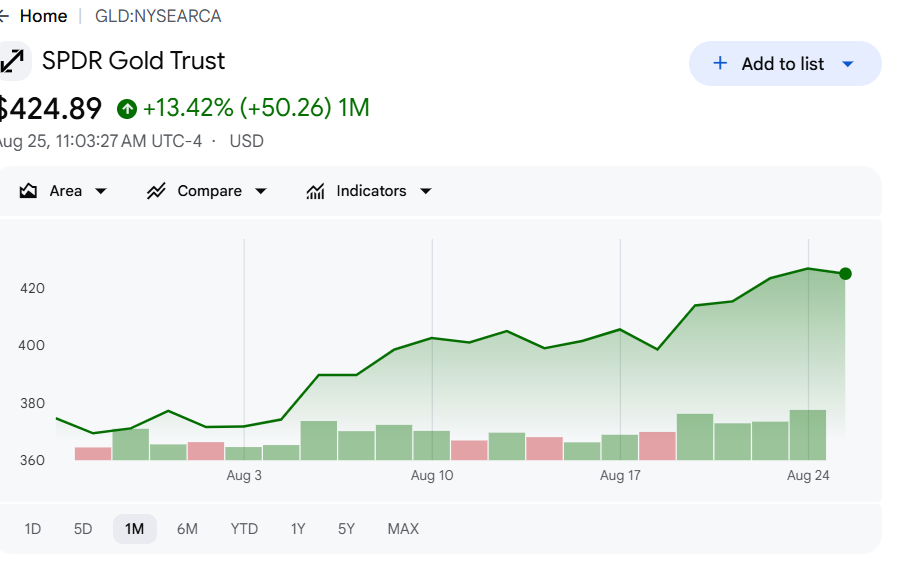Click the green up-arrow change indicator
This screenshot has height=563, width=910.
[x=127, y=109]
